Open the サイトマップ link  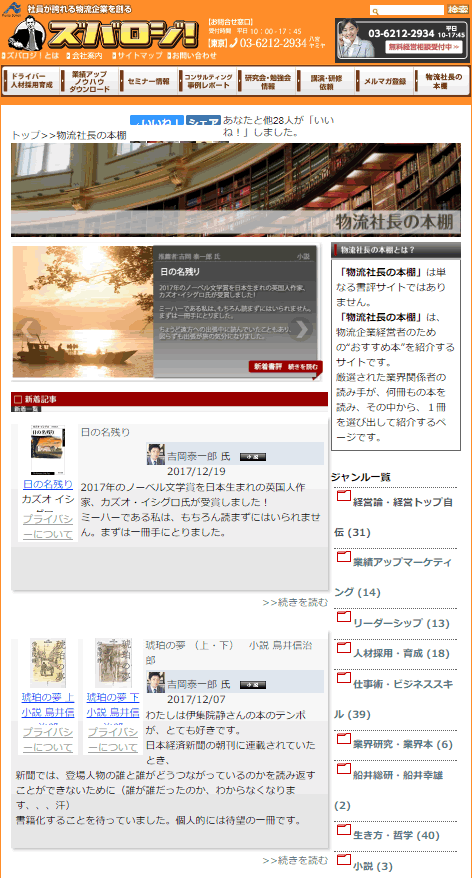pyautogui.click(x=137, y=56)
